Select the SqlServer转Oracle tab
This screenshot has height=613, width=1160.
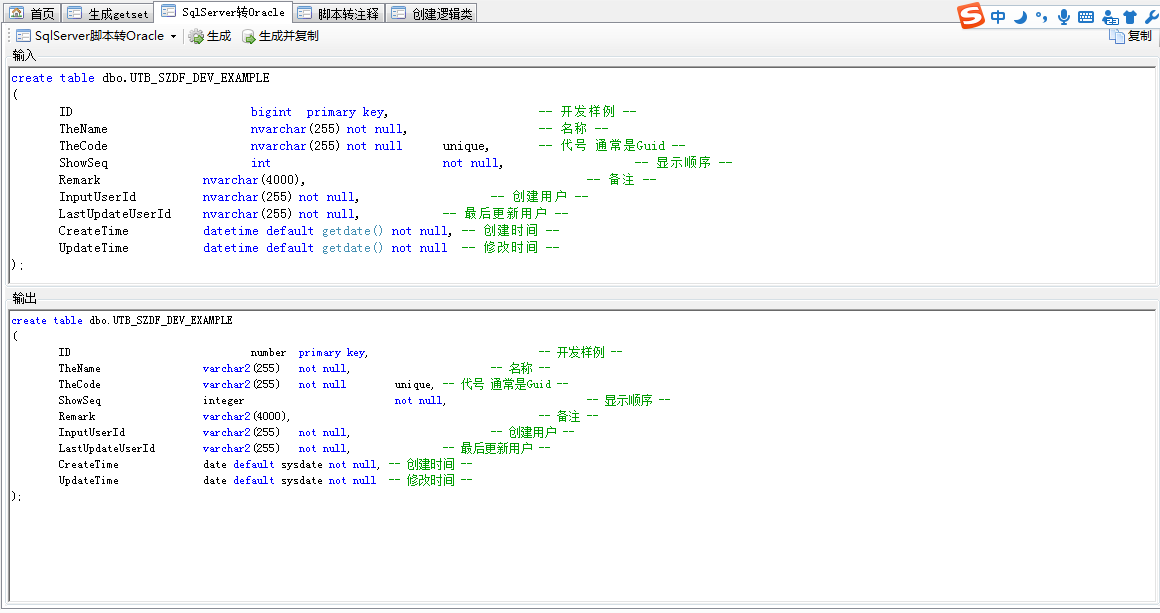[x=223, y=12]
